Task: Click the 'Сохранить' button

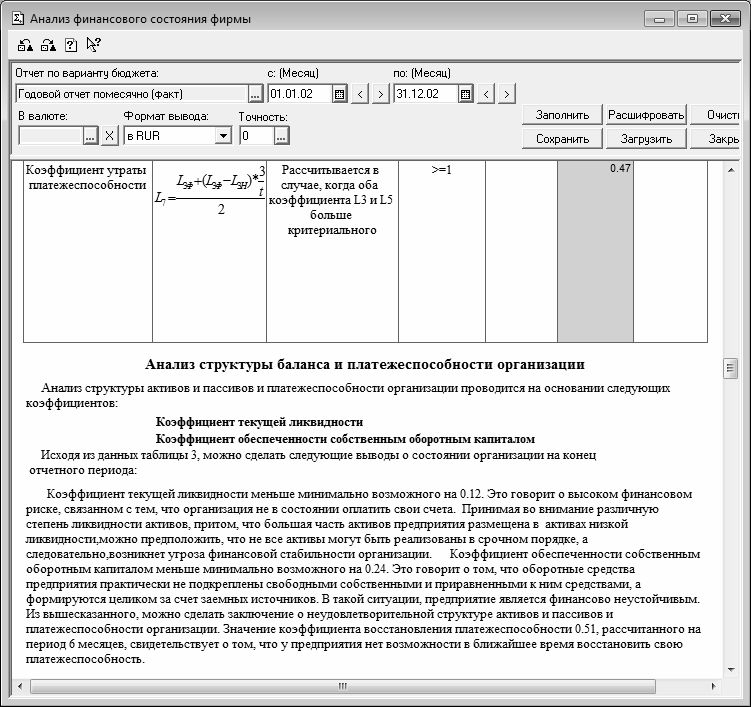Action: pos(562,139)
